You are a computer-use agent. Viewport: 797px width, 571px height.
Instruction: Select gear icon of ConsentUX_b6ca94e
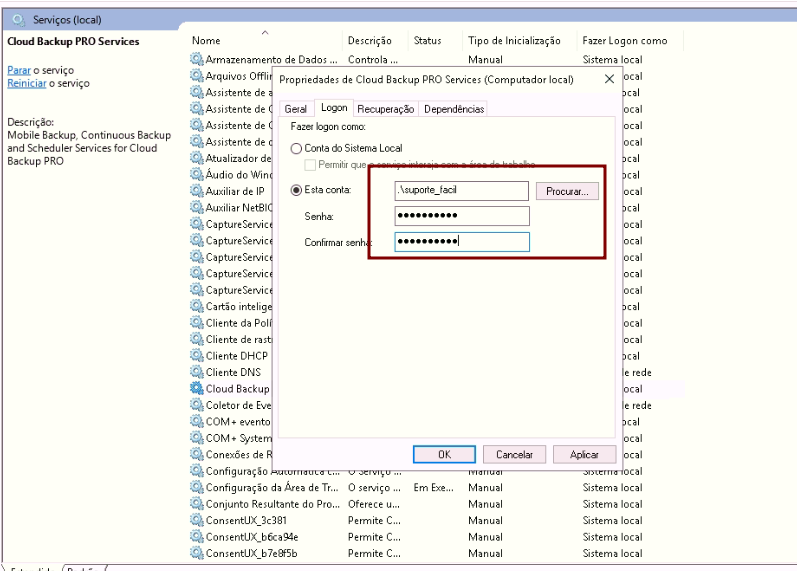tap(197, 536)
